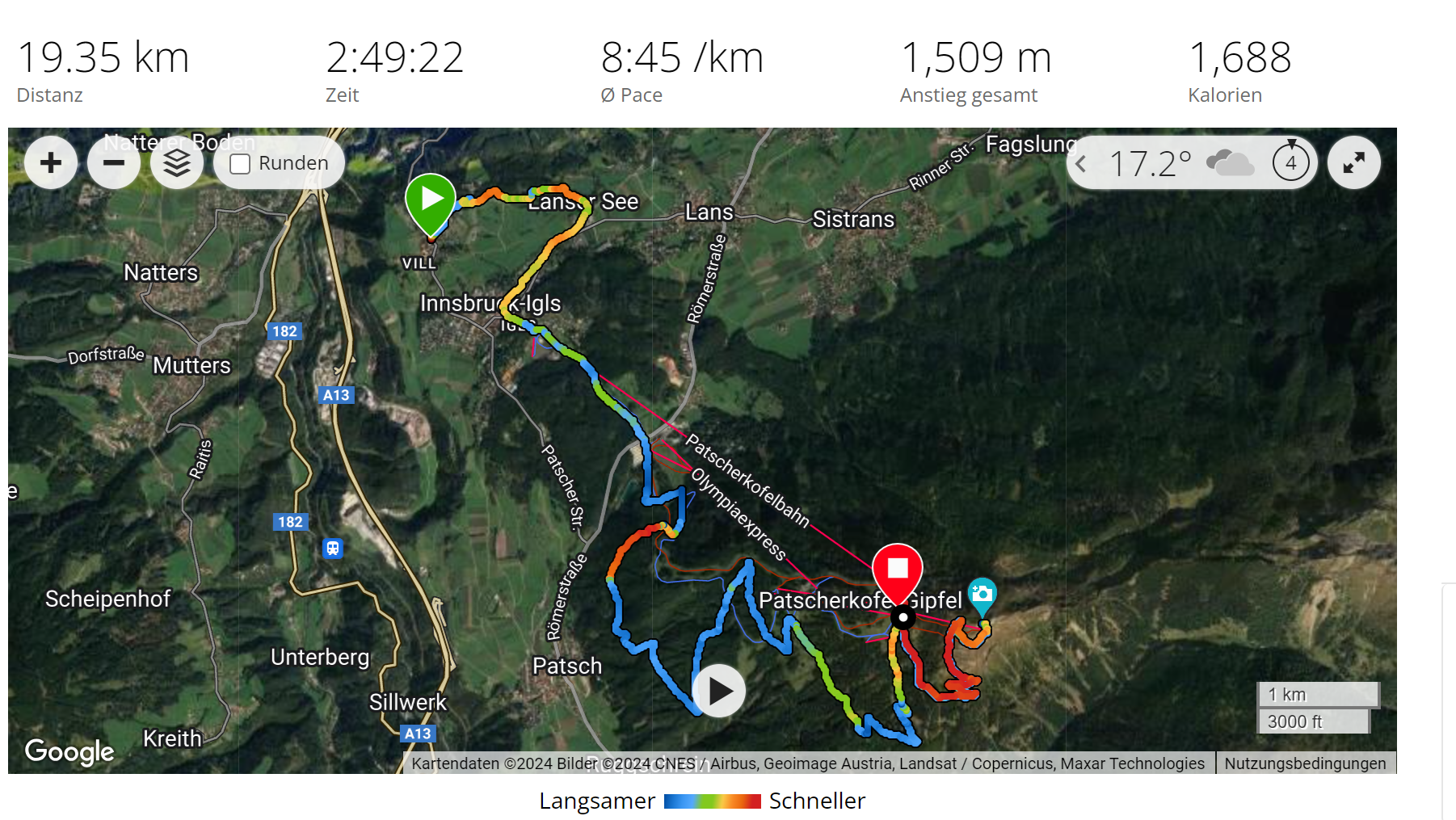Click the cloudy weather icon
Image resolution: width=1456 pixels, height=820 pixels.
[1230, 162]
